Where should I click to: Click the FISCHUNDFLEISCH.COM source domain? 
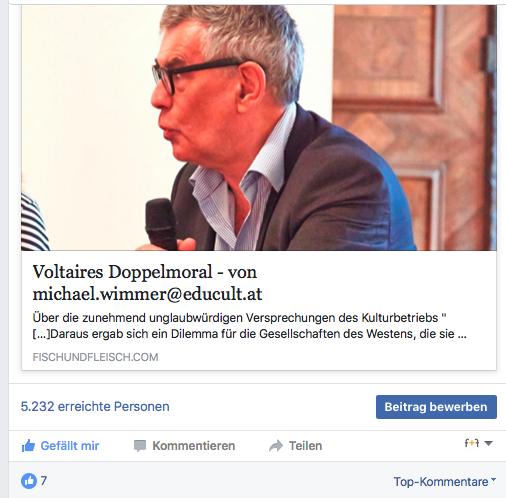click(95, 357)
